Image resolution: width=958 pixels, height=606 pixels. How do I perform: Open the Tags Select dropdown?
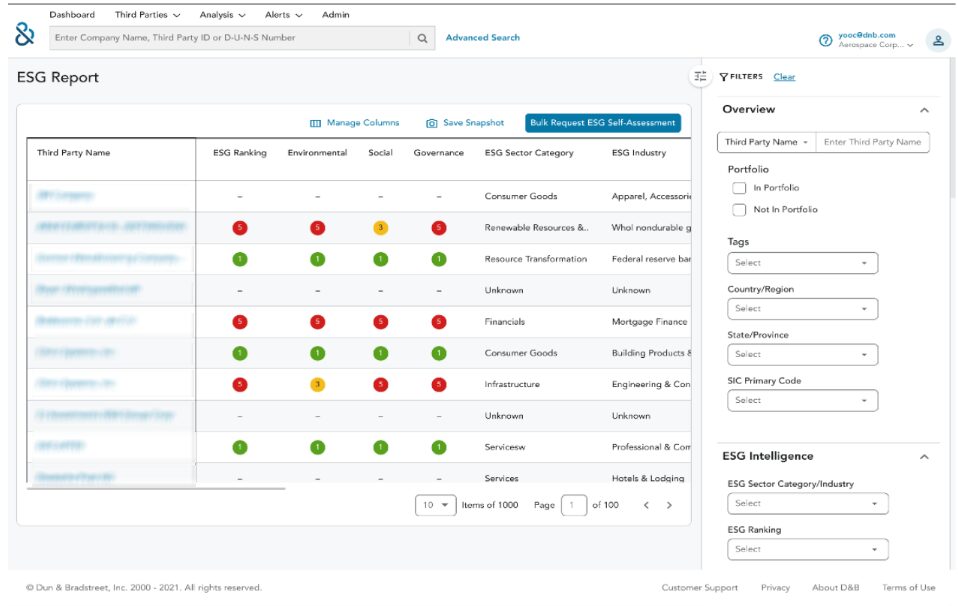[802, 263]
